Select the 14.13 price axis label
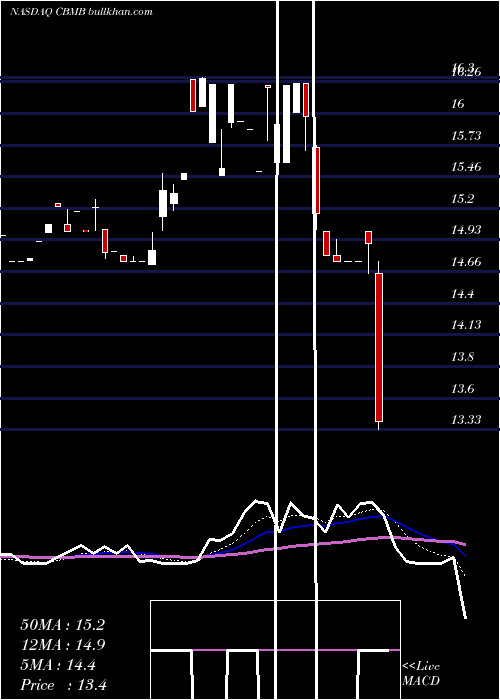500x700 pixels. (466, 325)
